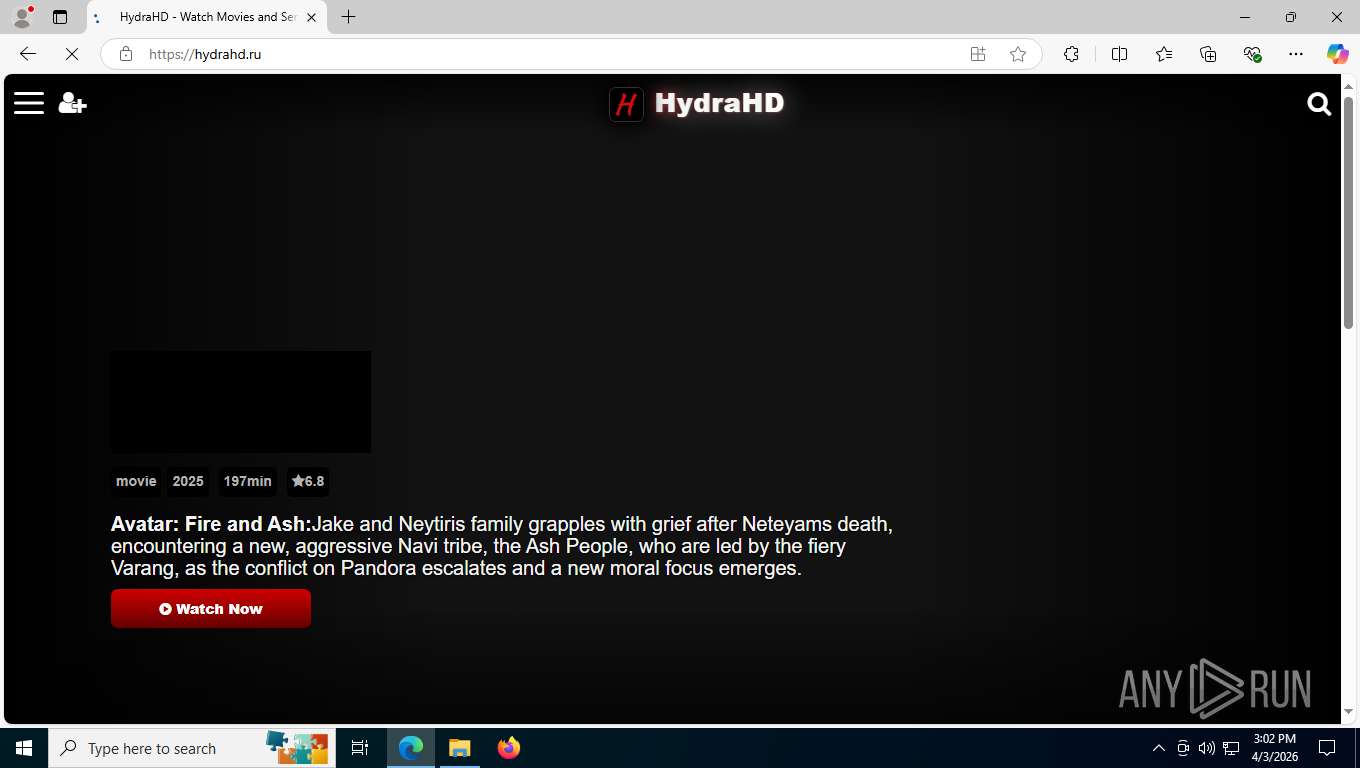The height and width of the screenshot is (768, 1360).
Task: Click the 197min runtime tag
Action: pyautogui.click(x=247, y=481)
